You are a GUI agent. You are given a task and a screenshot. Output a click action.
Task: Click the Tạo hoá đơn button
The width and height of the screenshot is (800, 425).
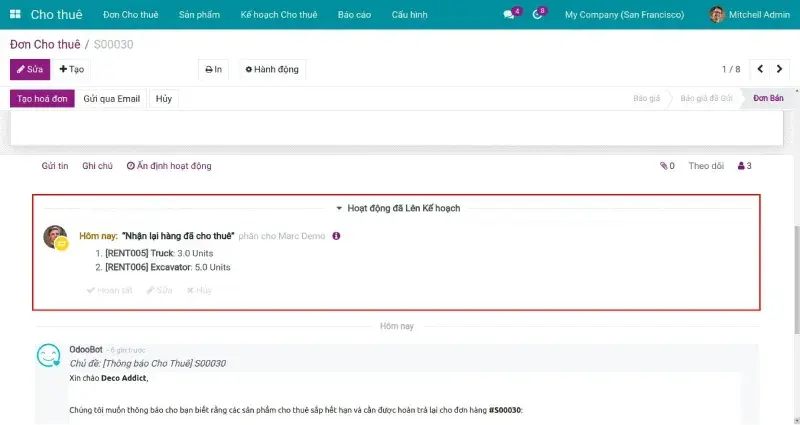(42, 99)
